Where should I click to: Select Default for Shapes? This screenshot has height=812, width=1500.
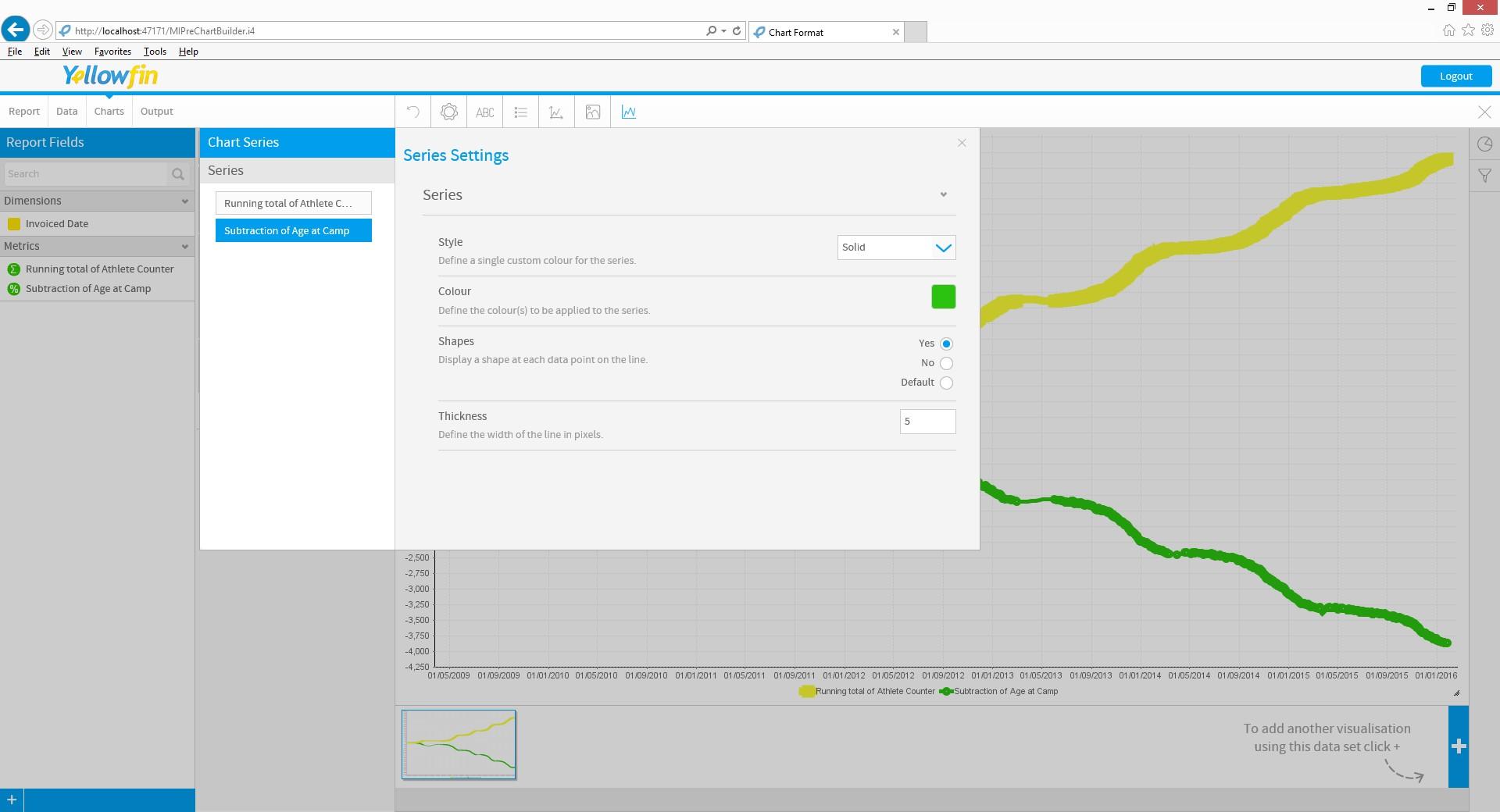click(x=946, y=383)
